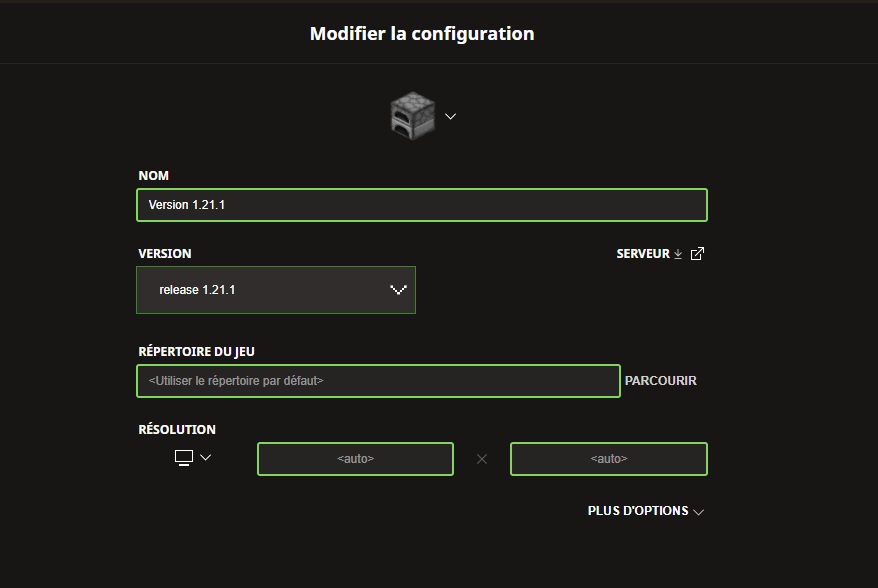Click PARCOURIR to browse for a folder

click(x=661, y=381)
